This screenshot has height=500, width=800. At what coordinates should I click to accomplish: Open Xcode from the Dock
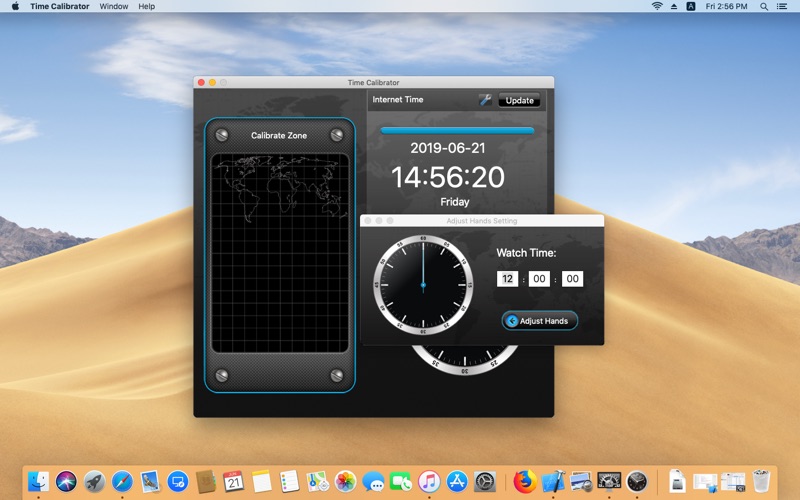point(553,481)
